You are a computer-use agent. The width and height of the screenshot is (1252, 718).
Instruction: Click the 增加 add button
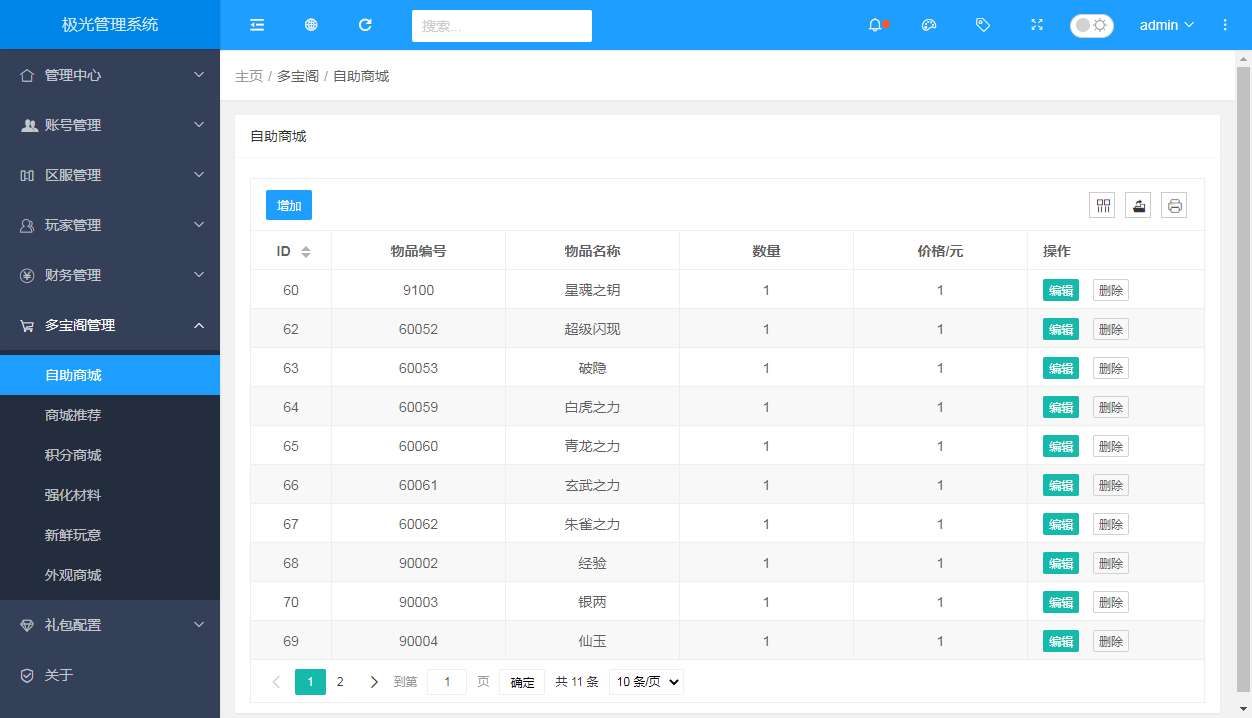[289, 205]
